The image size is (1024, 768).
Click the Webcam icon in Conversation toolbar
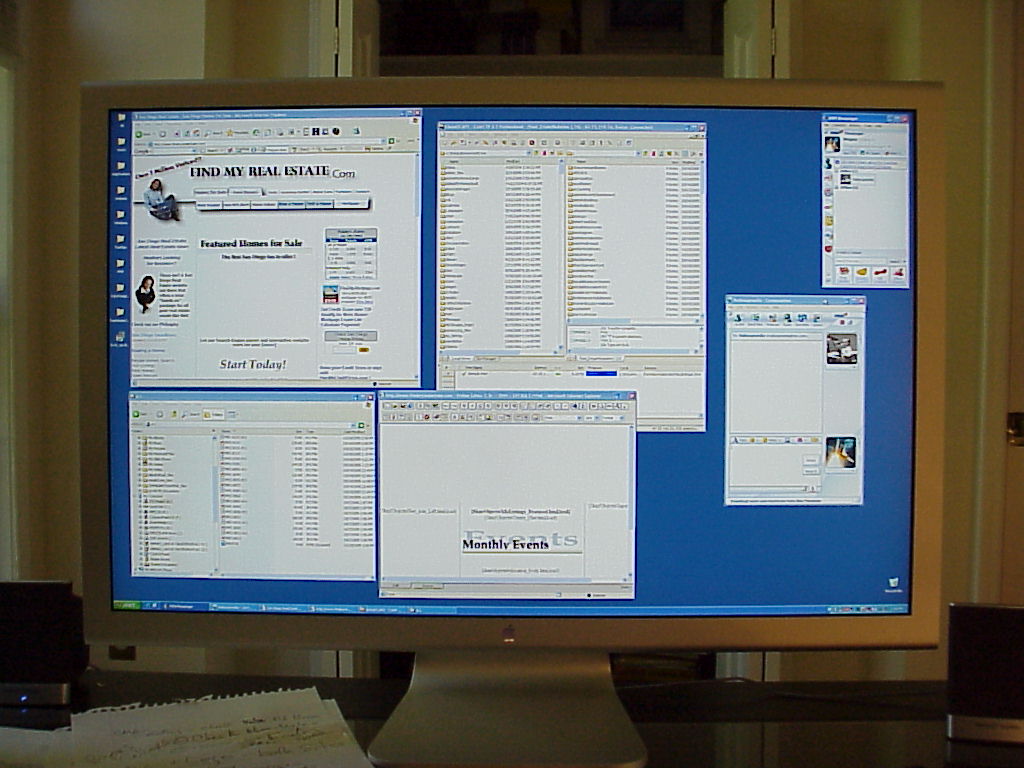(x=773, y=319)
